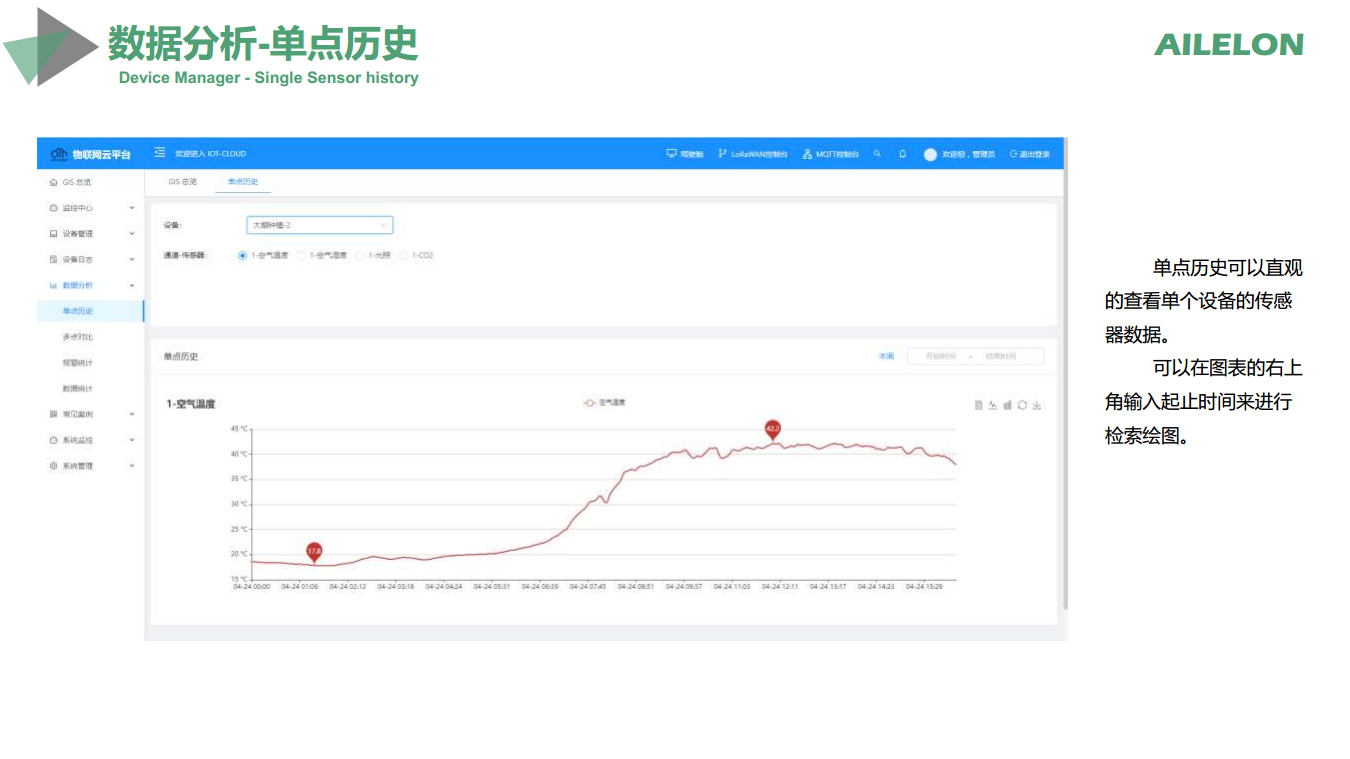Image resolution: width=1350 pixels, height=759 pixels.
Task: Click the round user avatar in header
Action: click(930, 154)
